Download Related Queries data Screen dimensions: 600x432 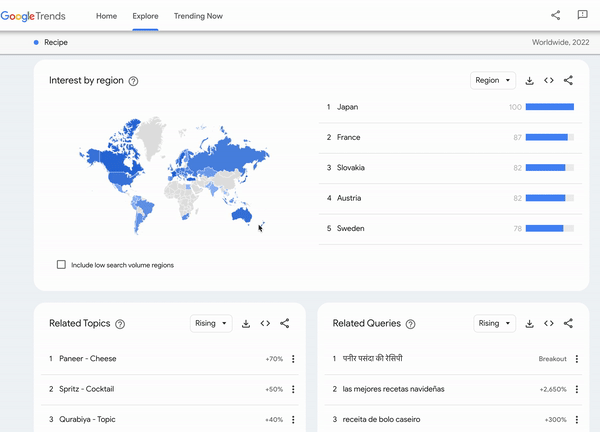(x=529, y=324)
